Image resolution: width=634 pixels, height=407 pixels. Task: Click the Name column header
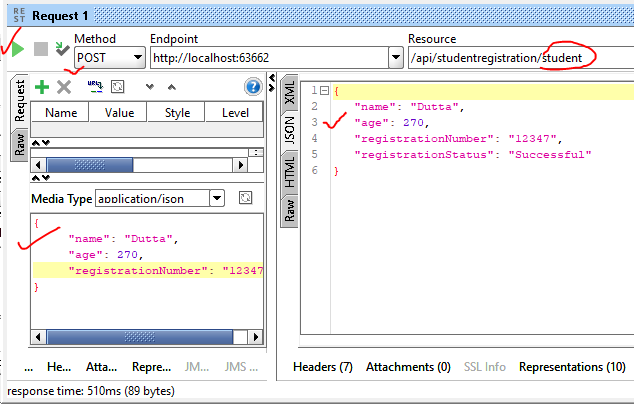[x=61, y=112]
